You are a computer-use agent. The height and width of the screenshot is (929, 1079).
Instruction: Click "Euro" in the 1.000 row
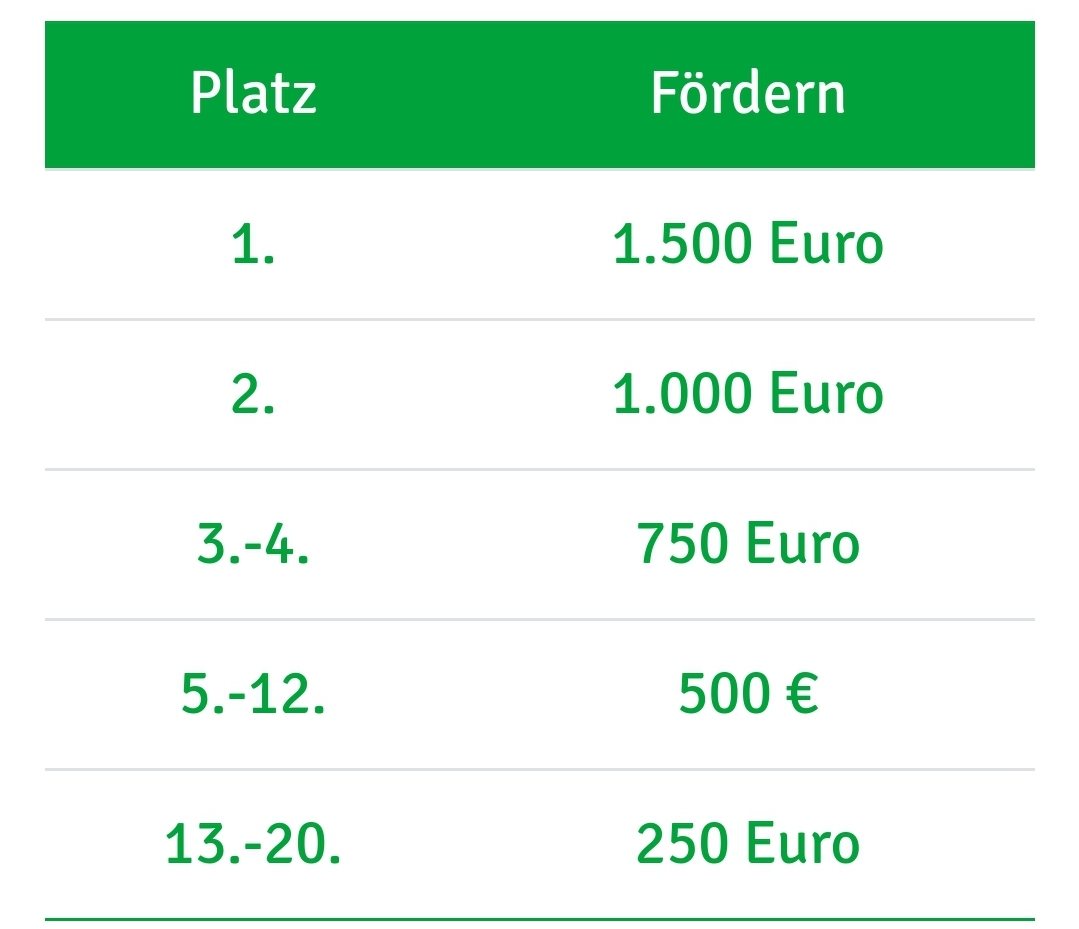[827, 395]
